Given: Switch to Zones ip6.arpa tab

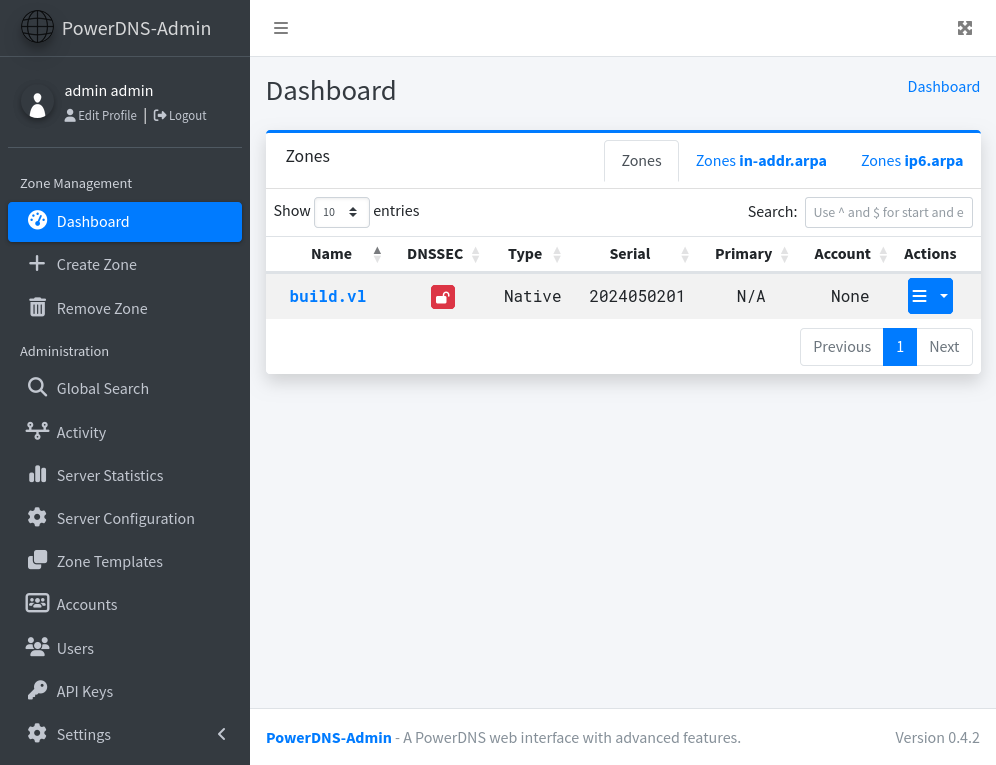Looking at the screenshot, I should [x=911, y=161].
